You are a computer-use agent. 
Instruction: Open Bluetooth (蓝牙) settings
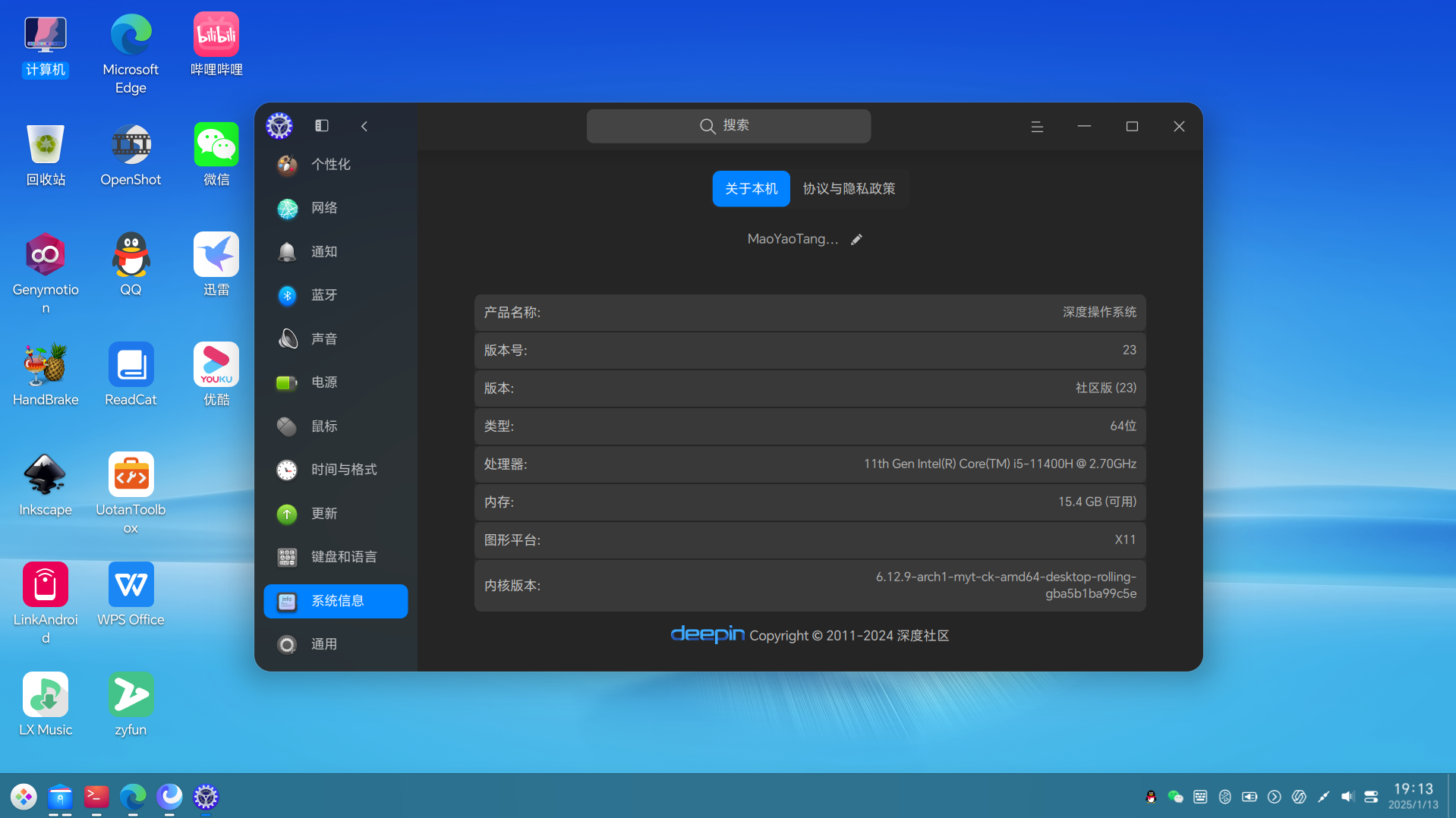[336, 295]
